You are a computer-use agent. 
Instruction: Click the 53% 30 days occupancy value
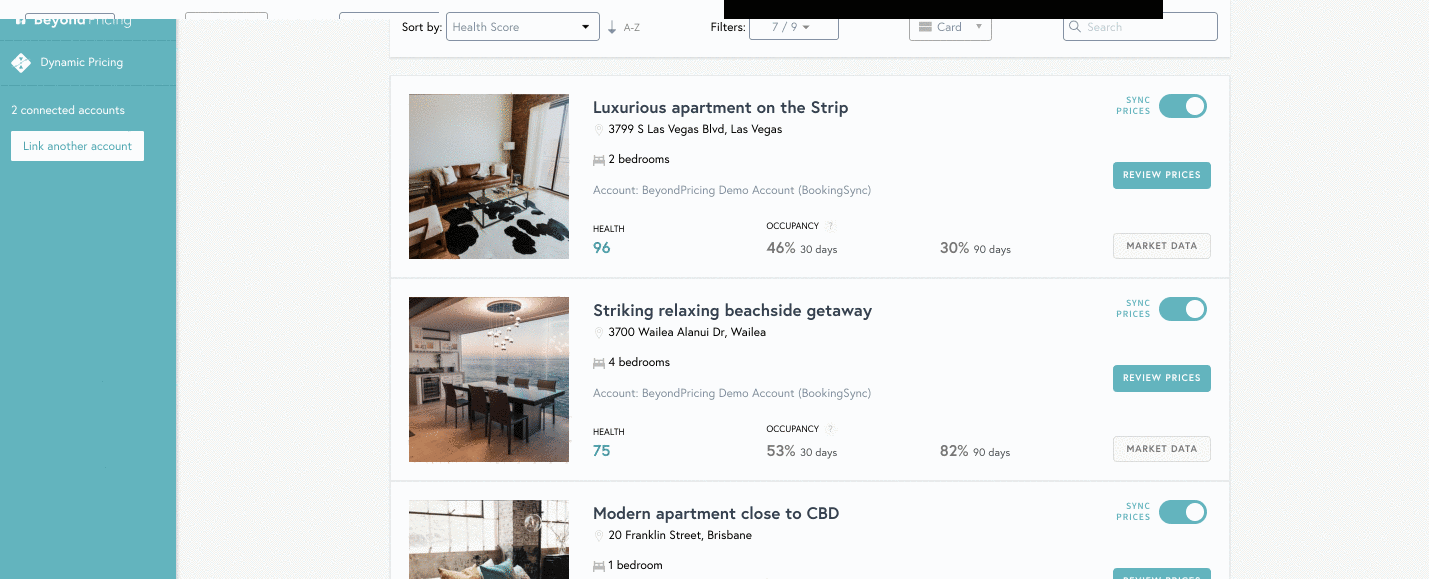[802, 451]
